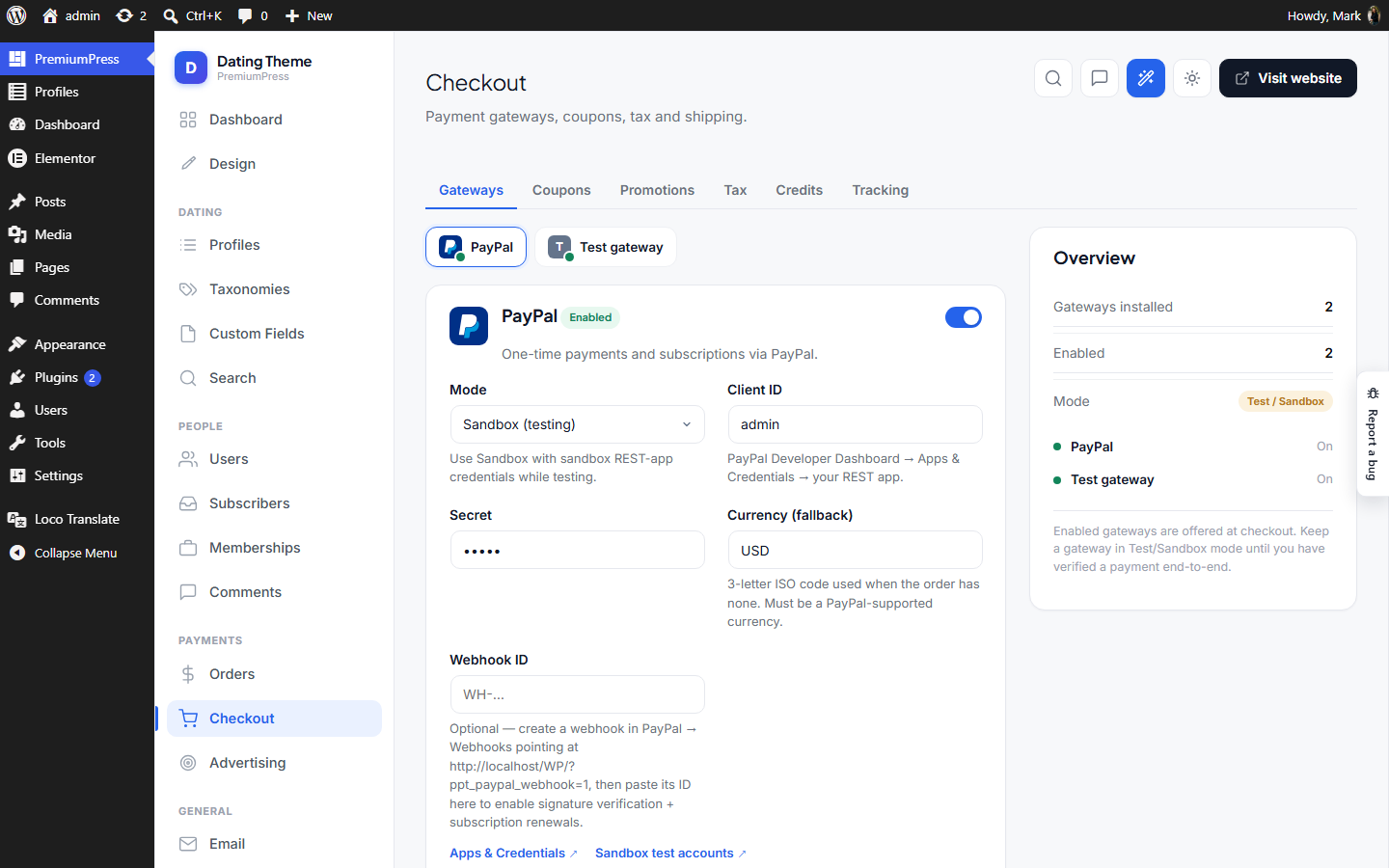Toggle the light/dark theme sun icon
This screenshot has height=868, width=1389.
click(x=1192, y=78)
